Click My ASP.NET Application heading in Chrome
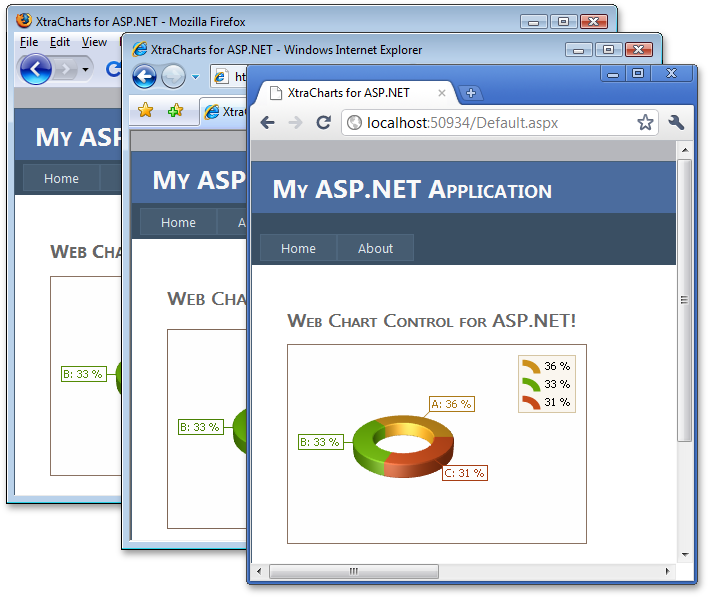This screenshot has width=708, height=597. pyautogui.click(x=412, y=189)
